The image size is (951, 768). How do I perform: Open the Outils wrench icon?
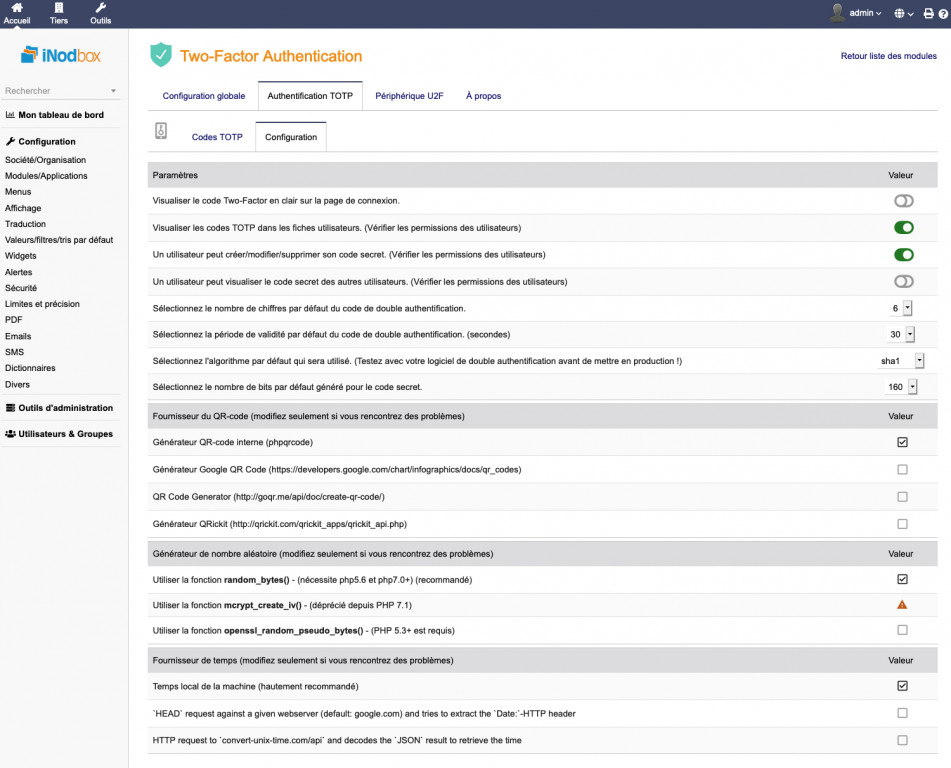tap(100, 9)
